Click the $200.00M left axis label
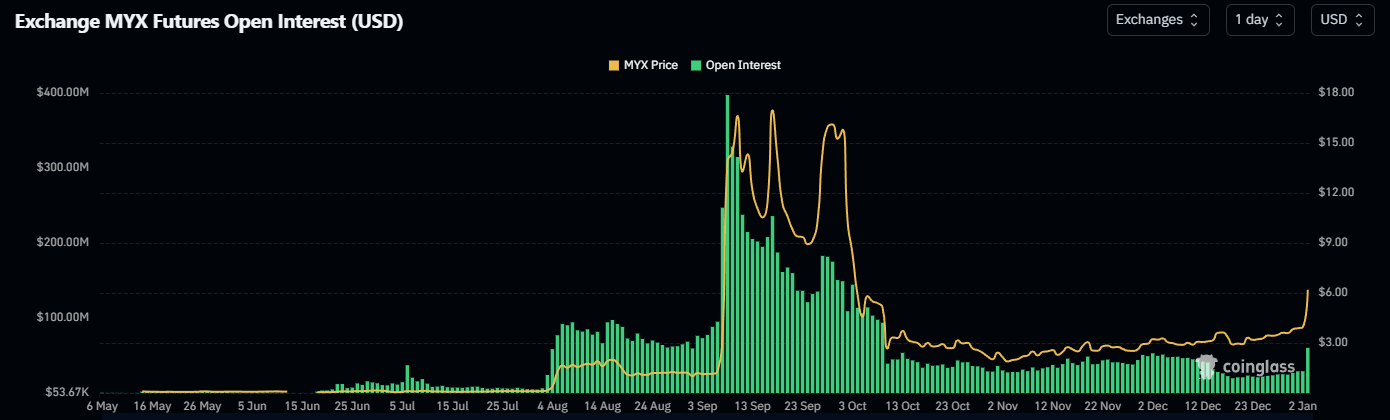The height and width of the screenshot is (420, 1390). (64, 243)
